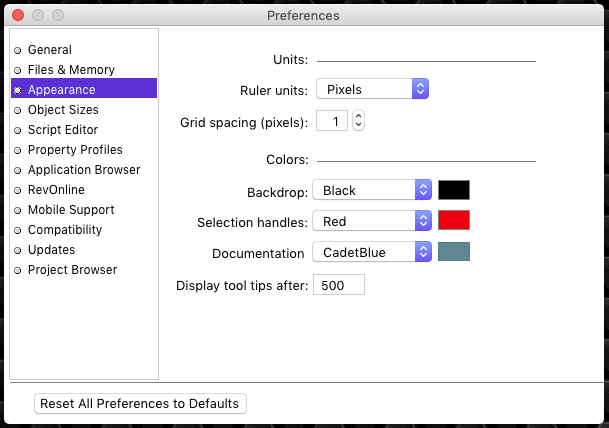The height and width of the screenshot is (428, 609).
Task: Click the Object Sizes bullet icon
Action: 18,110
